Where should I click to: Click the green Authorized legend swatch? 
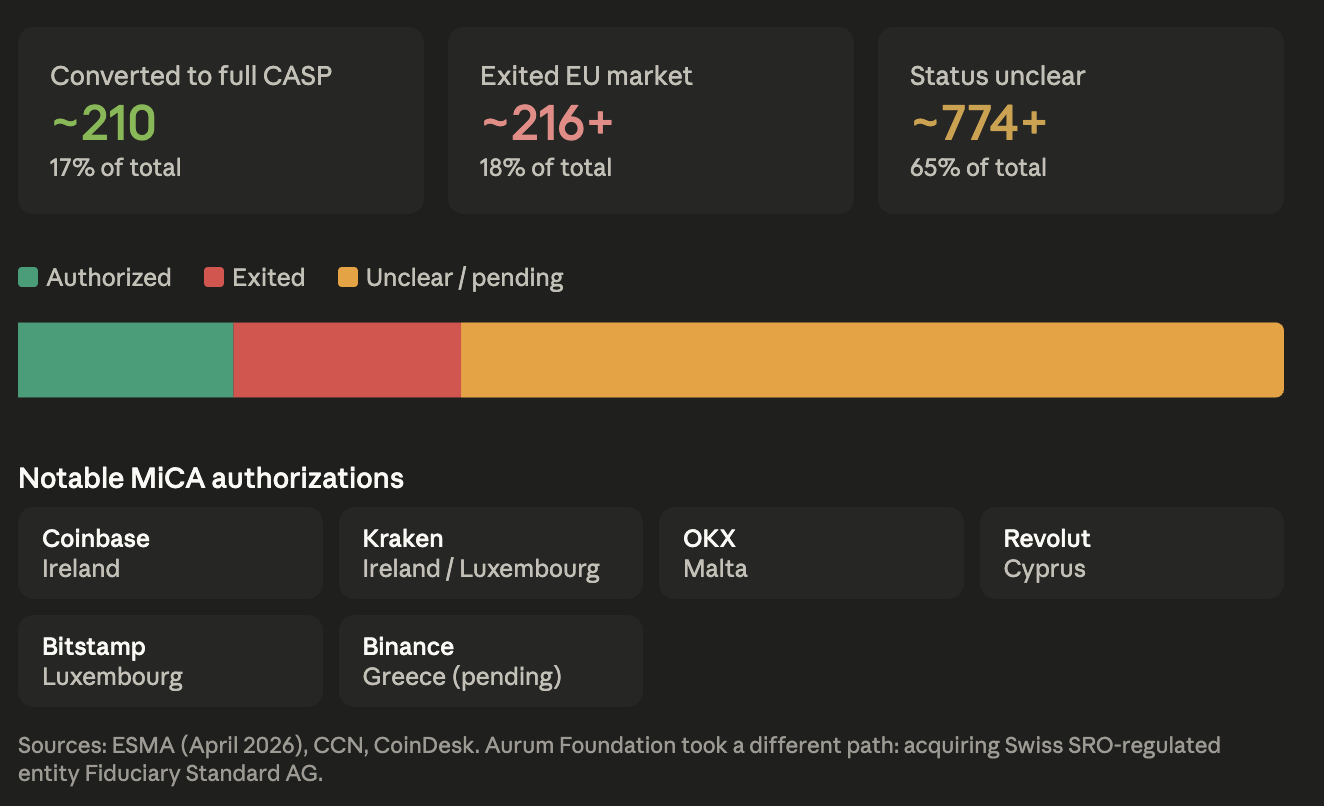pyautogui.click(x=28, y=277)
